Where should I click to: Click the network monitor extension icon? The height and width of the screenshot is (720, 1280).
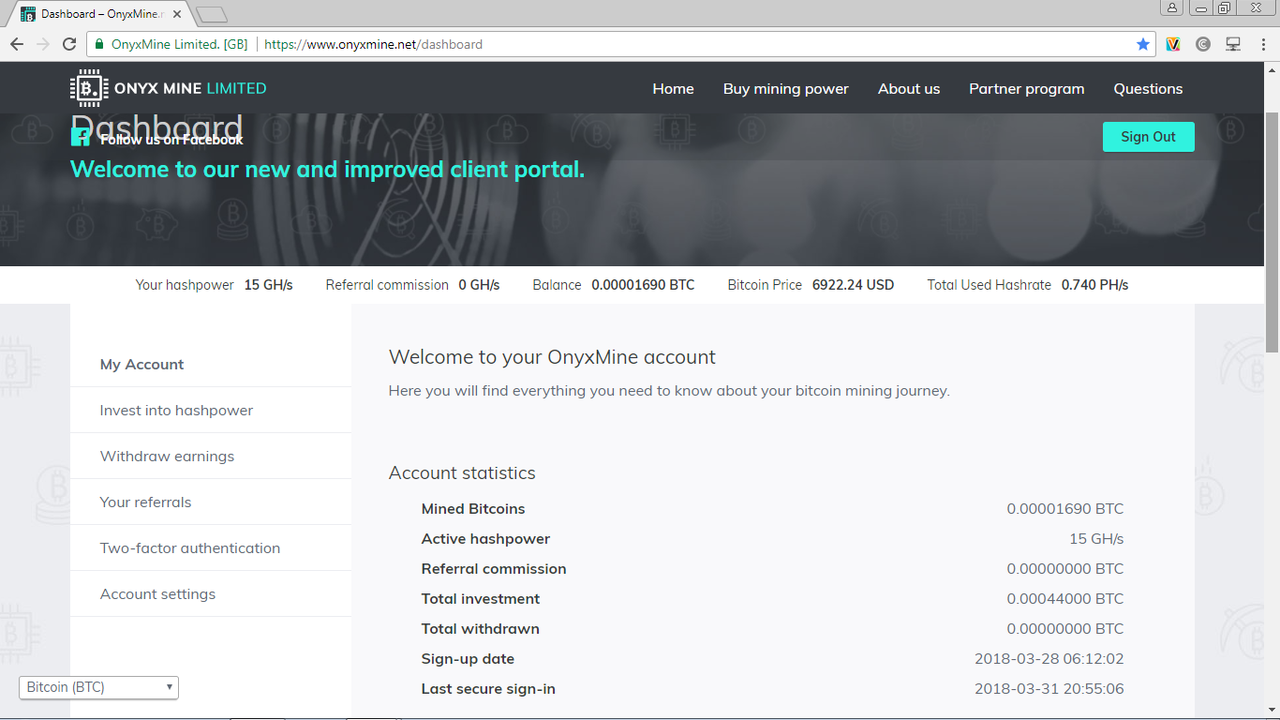pyautogui.click(x=1233, y=44)
